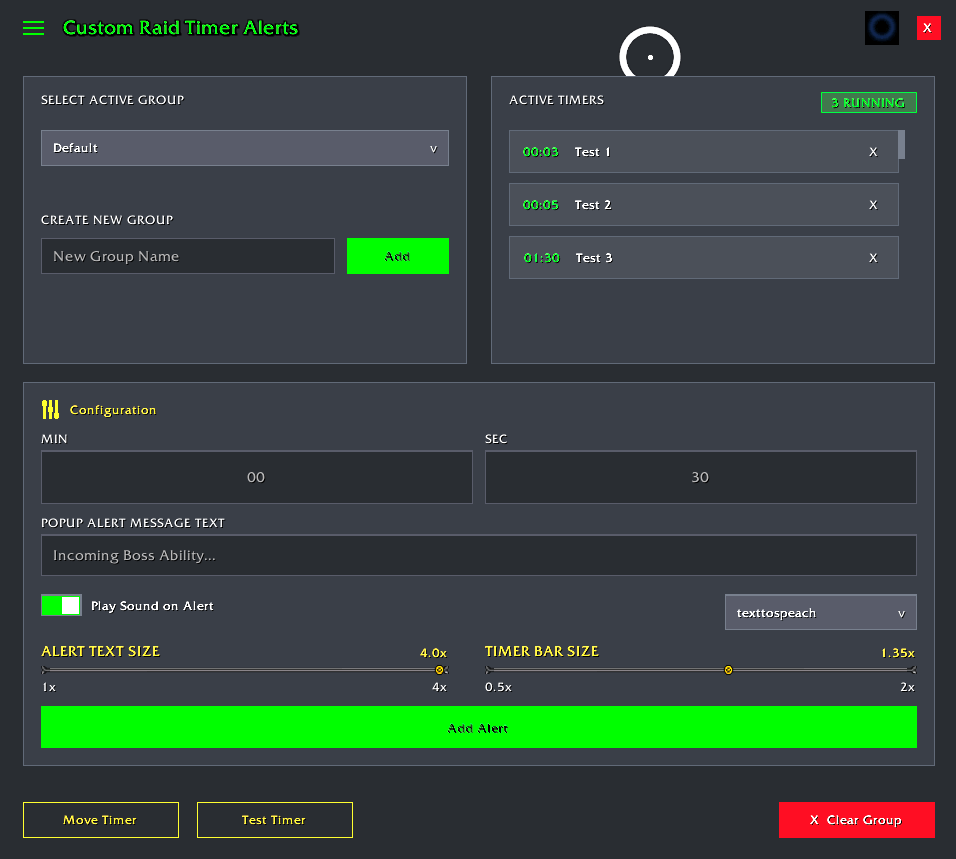Click the white circular ring indicator

point(650,54)
